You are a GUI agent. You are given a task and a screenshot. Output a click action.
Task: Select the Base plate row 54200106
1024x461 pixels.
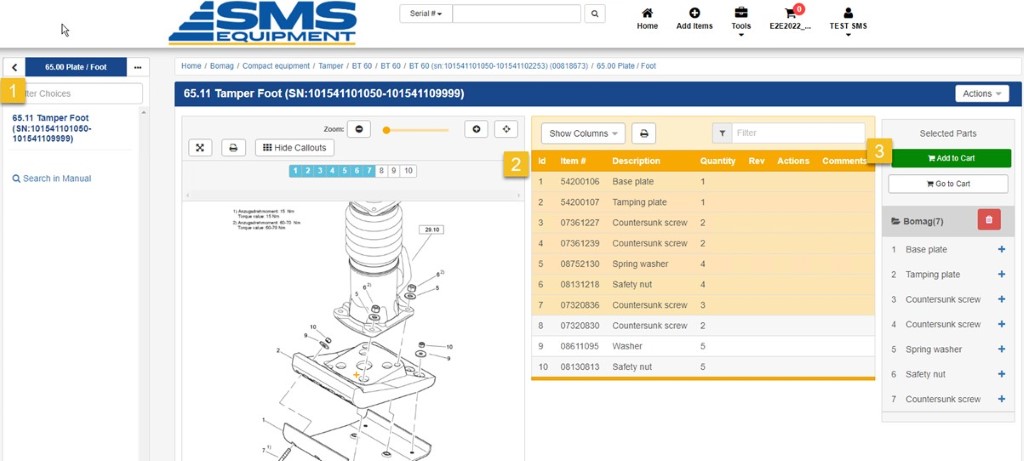[703, 181]
